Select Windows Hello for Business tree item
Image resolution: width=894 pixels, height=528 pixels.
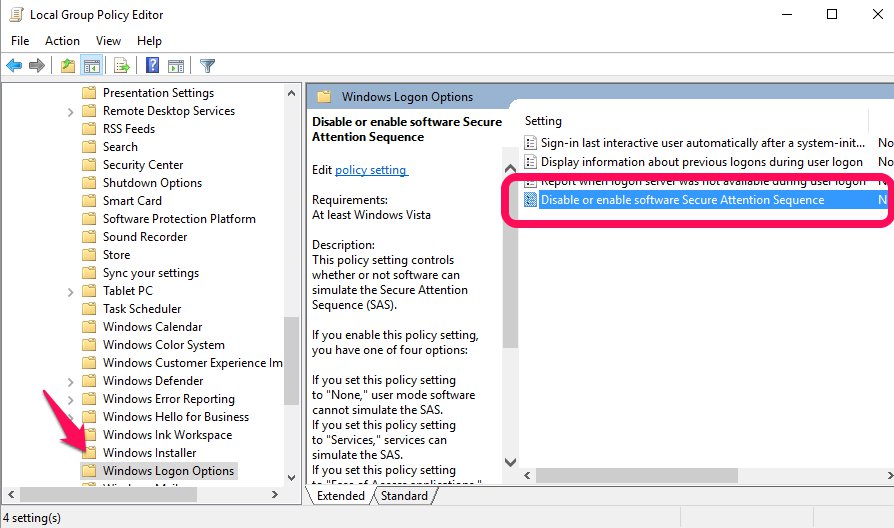coord(176,417)
